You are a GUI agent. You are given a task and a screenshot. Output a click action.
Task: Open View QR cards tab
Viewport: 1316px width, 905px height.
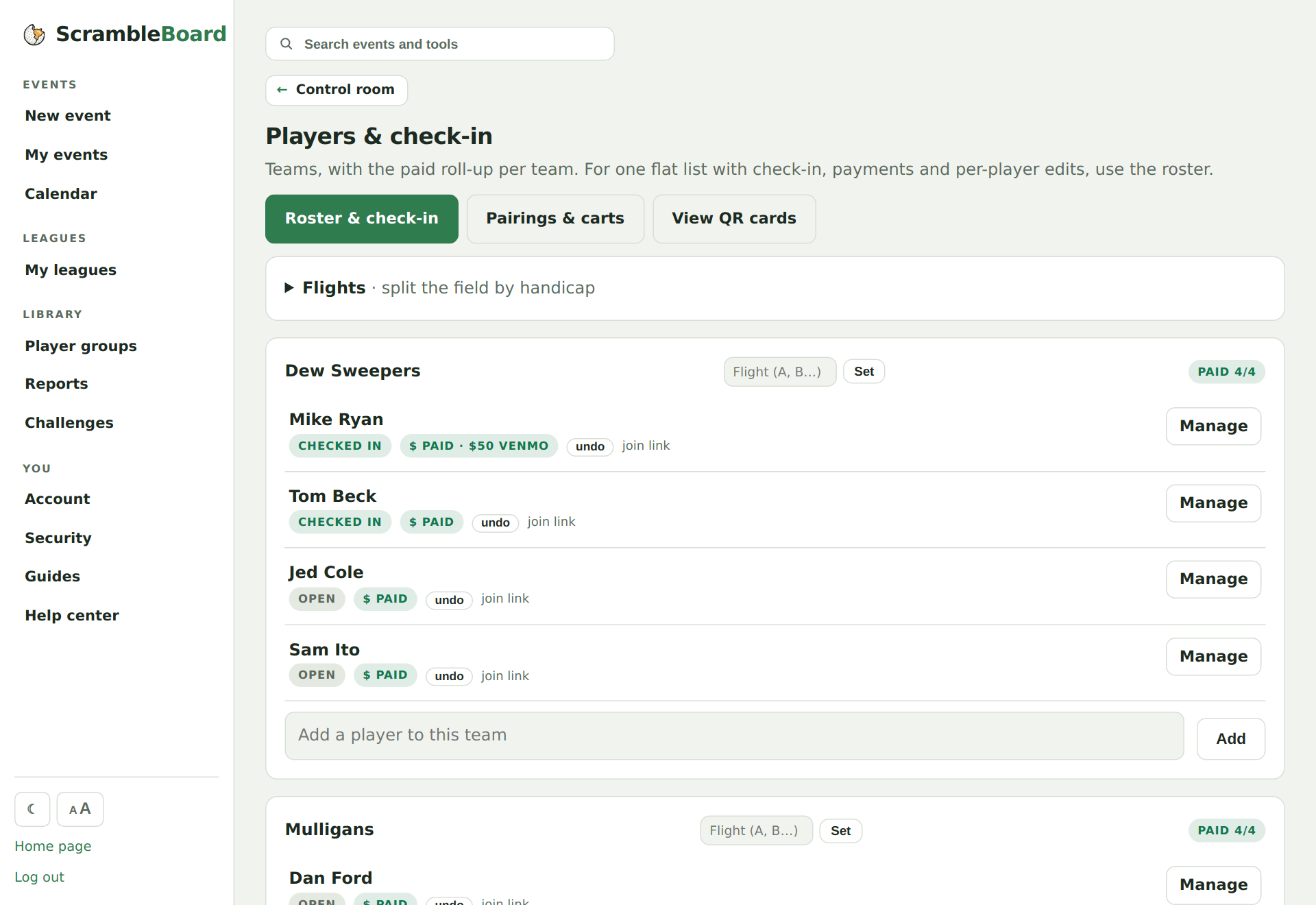pyautogui.click(x=734, y=219)
